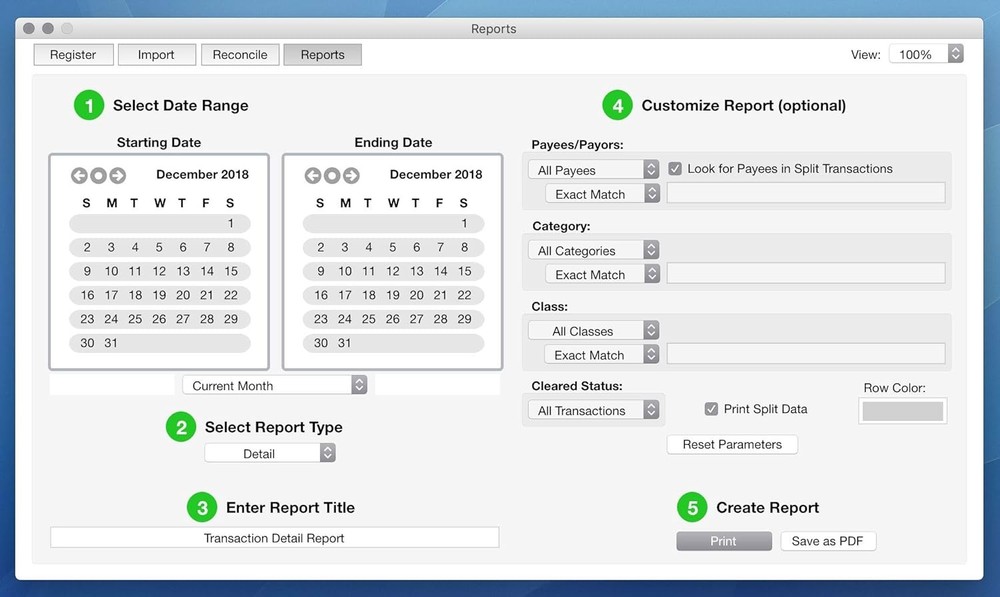This screenshot has width=1000, height=597.
Task: Open the All Payees dropdown
Action: (593, 169)
